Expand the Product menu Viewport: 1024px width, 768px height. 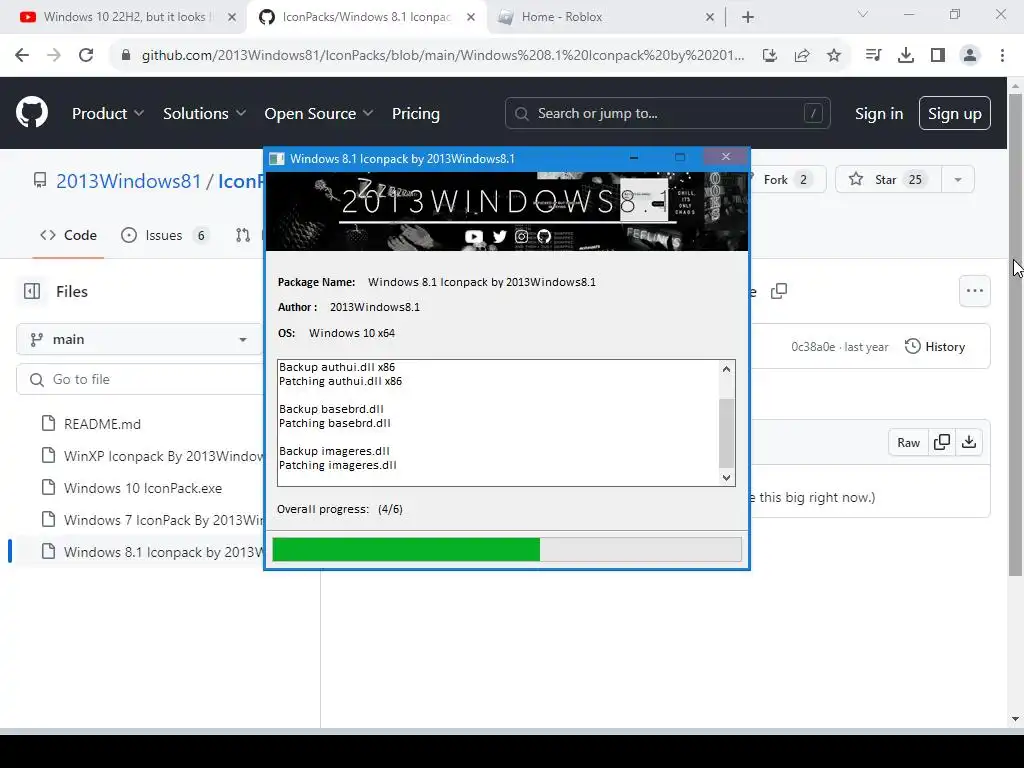point(108,114)
